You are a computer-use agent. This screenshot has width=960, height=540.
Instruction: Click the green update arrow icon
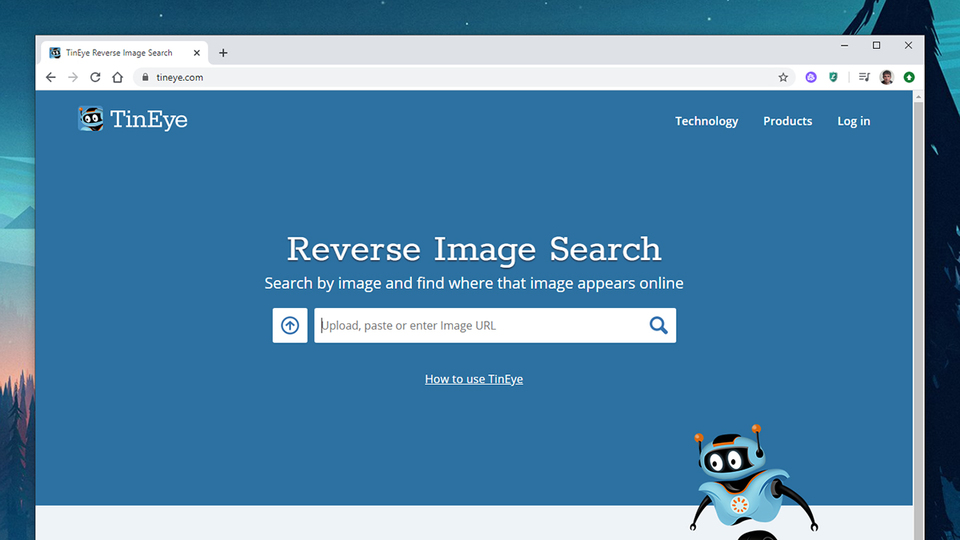tap(909, 77)
